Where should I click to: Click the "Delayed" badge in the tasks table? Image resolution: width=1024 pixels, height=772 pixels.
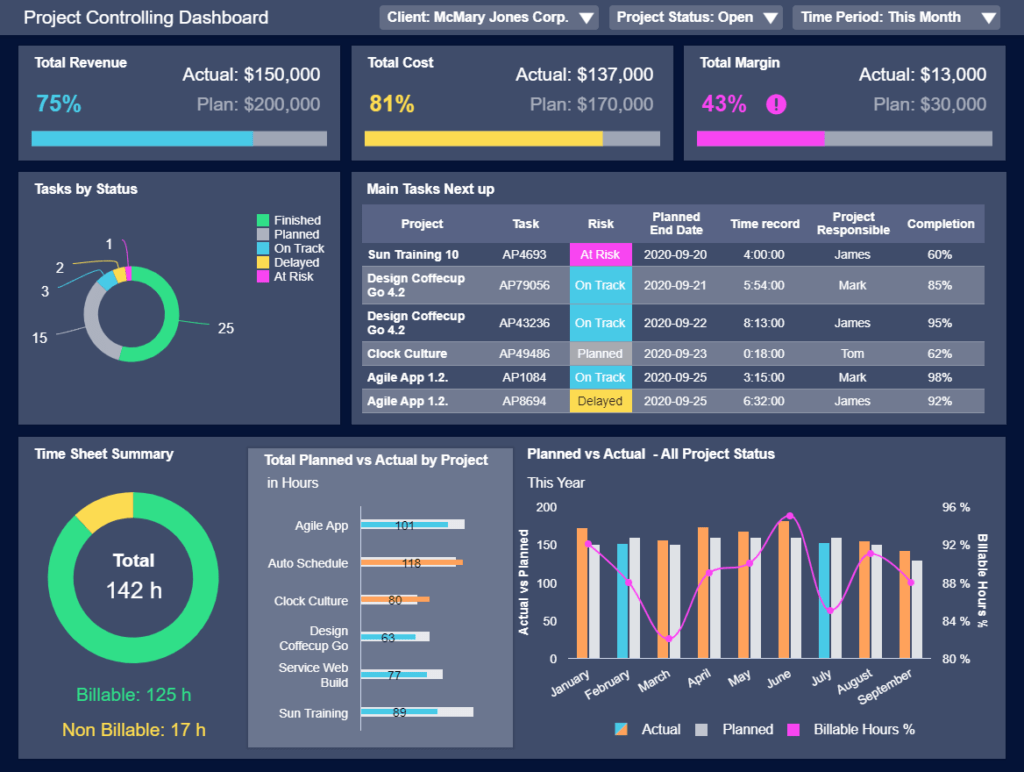(x=600, y=400)
